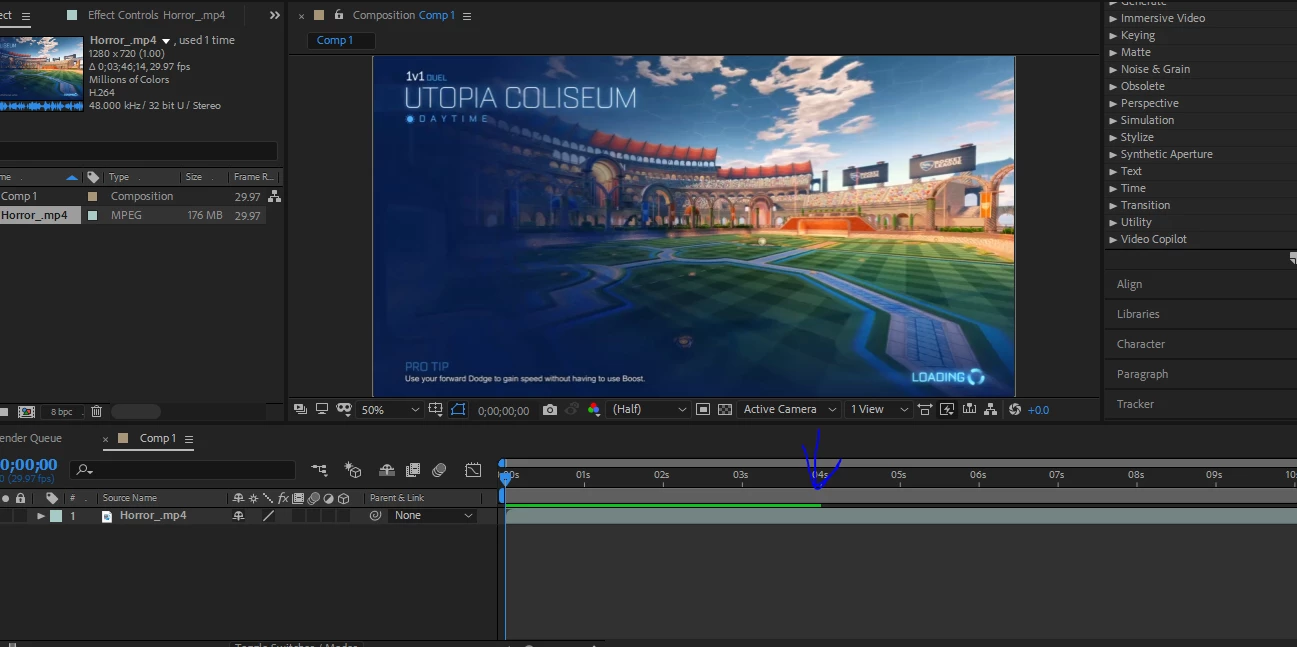Expand Horror_.mp4 layer properties triangle

coord(41,516)
